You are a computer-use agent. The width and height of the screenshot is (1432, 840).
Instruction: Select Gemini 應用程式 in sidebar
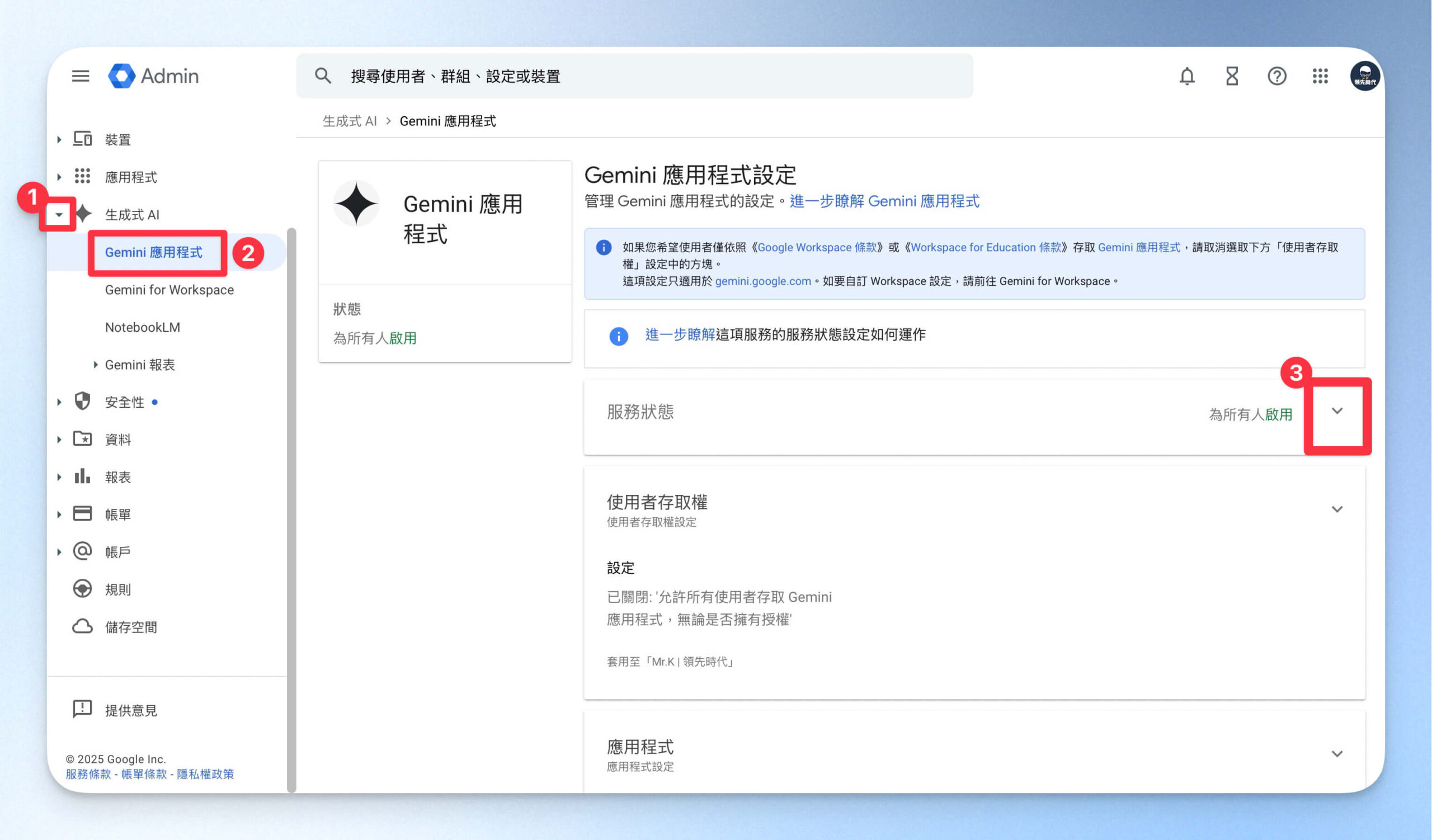pyautogui.click(x=153, y=252)
